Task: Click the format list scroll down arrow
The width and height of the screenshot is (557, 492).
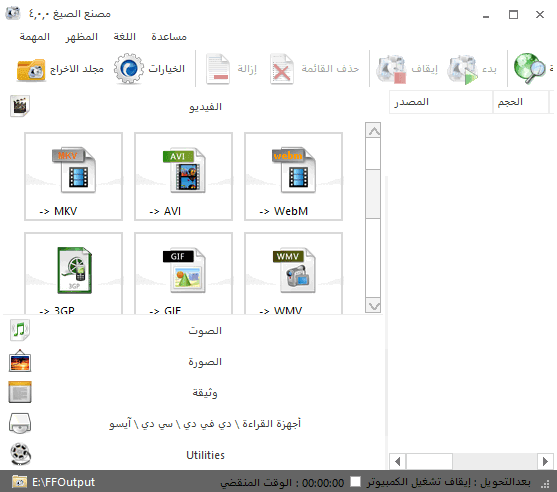Action: (373, 305)
